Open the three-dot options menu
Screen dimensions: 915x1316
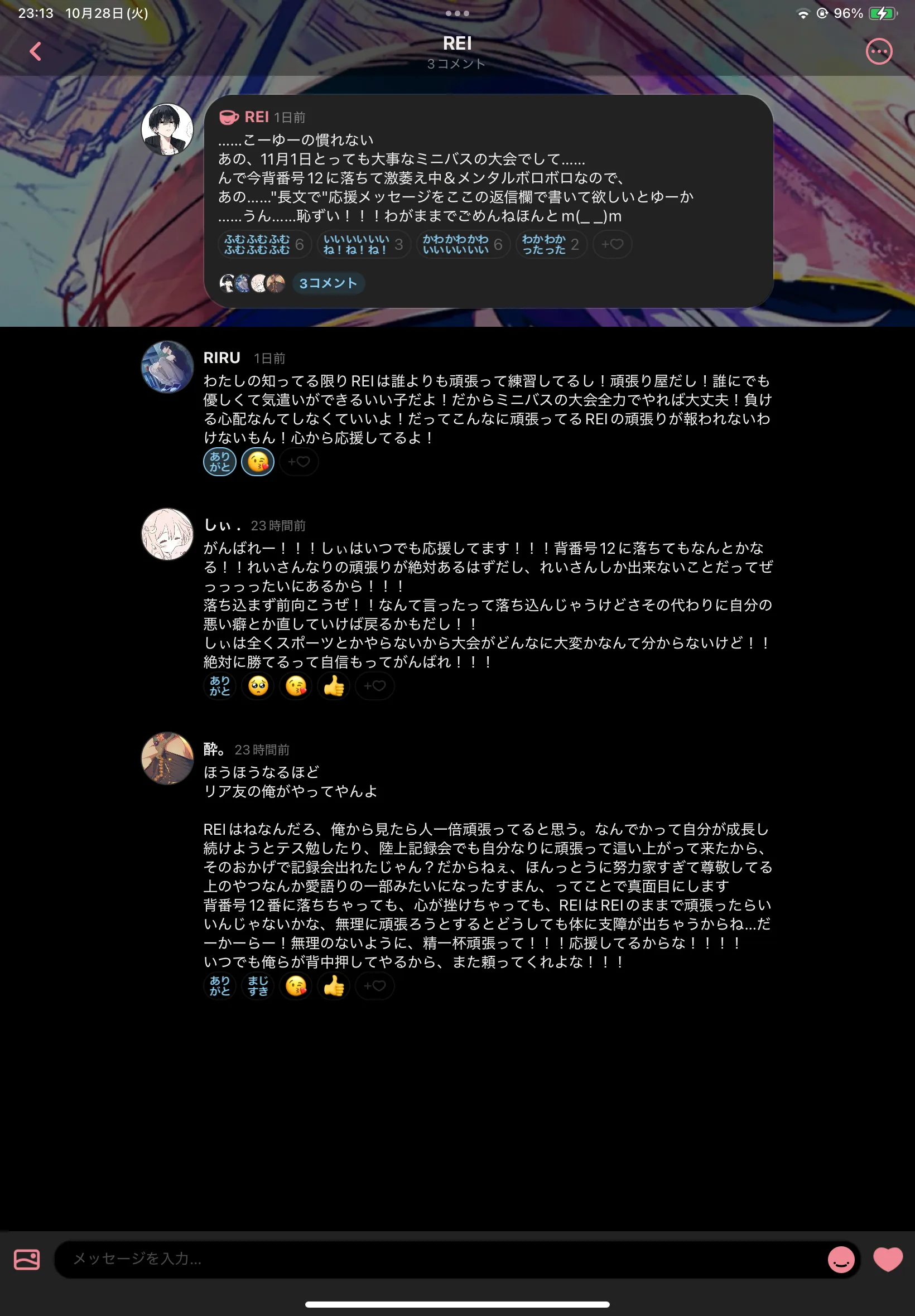pyautogui.click(x=878, y=51)
